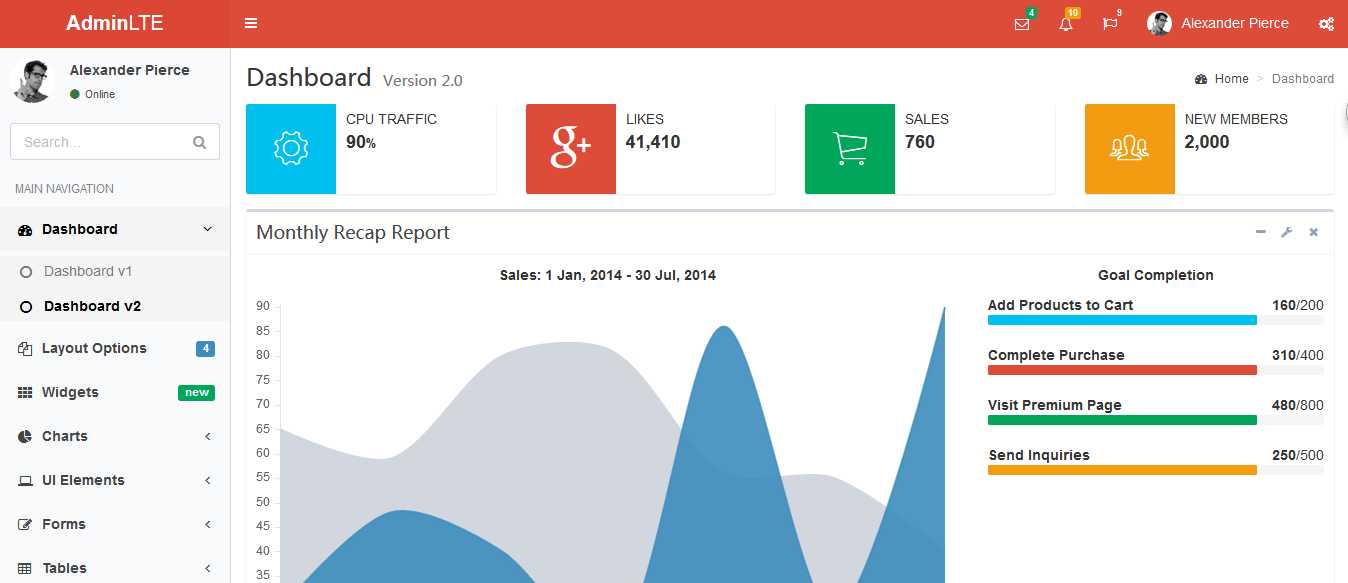Click the Visit Premium Page progress bar
Image resolution: width=1348 pixels, height=583 pixels.
1156,420
